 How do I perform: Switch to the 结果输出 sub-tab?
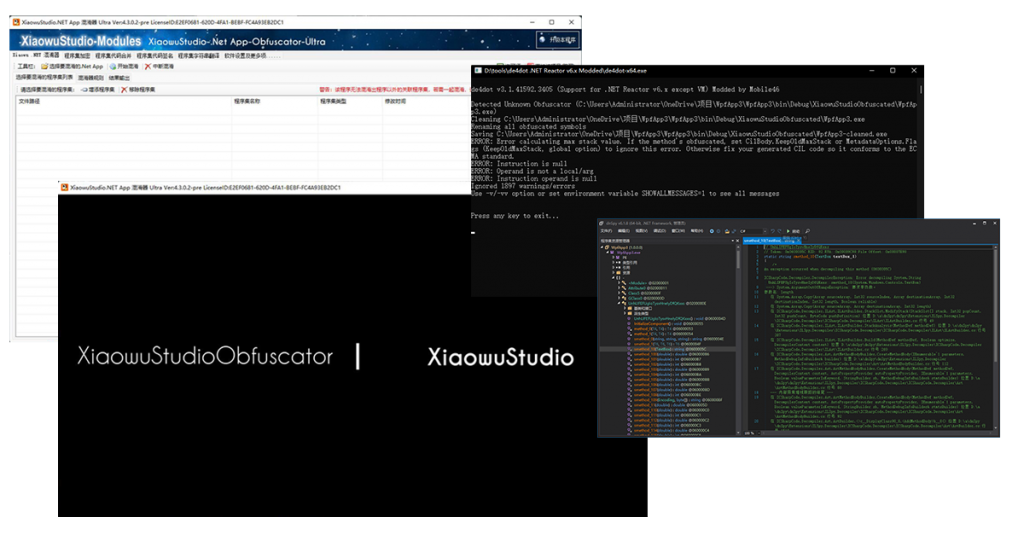(x=120, y=78)
